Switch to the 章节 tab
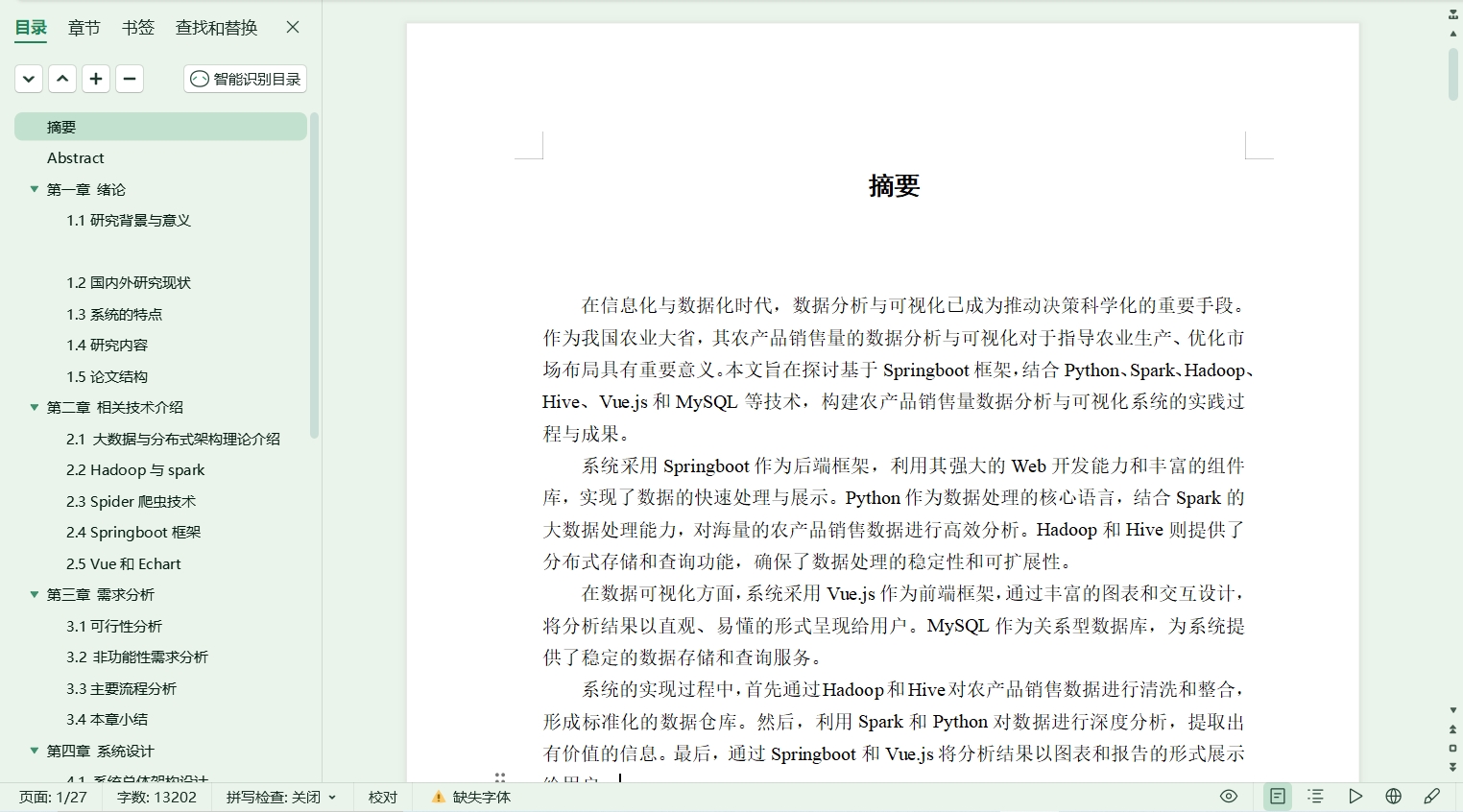The image size is (1463, 812). (x=84, y=28)
